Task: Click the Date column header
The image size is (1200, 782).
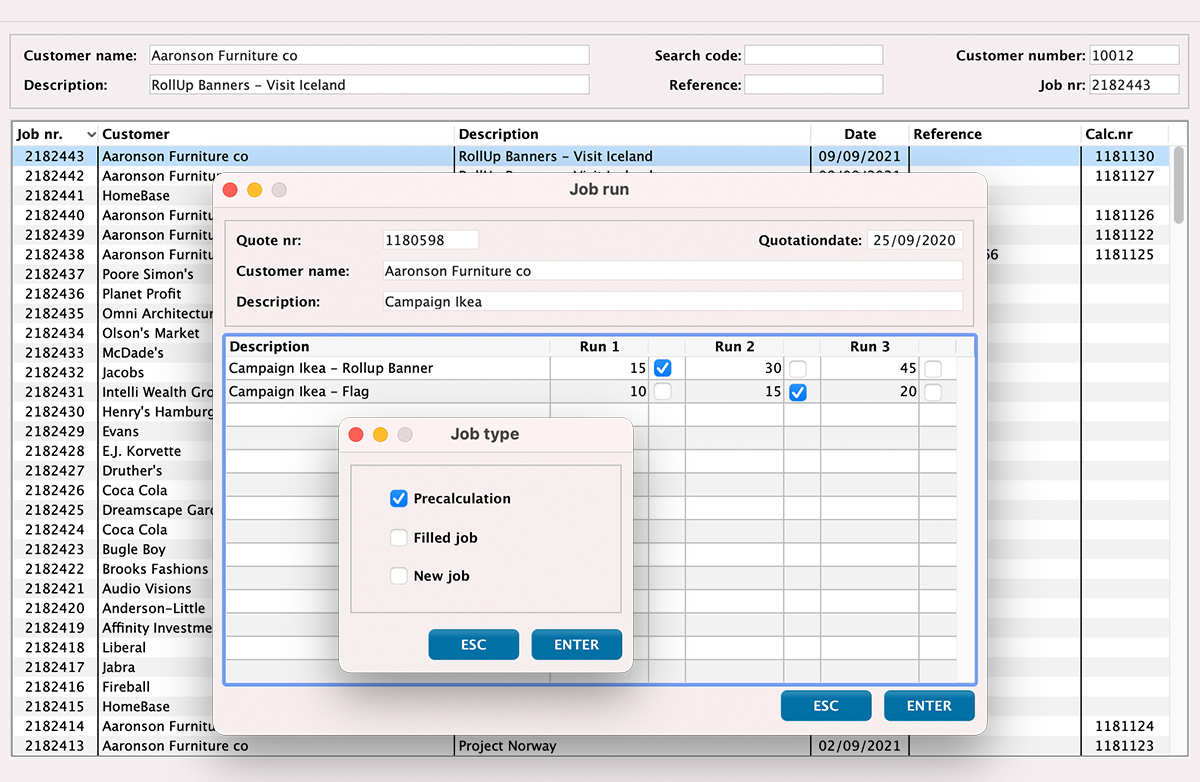Action: (860, 134)
